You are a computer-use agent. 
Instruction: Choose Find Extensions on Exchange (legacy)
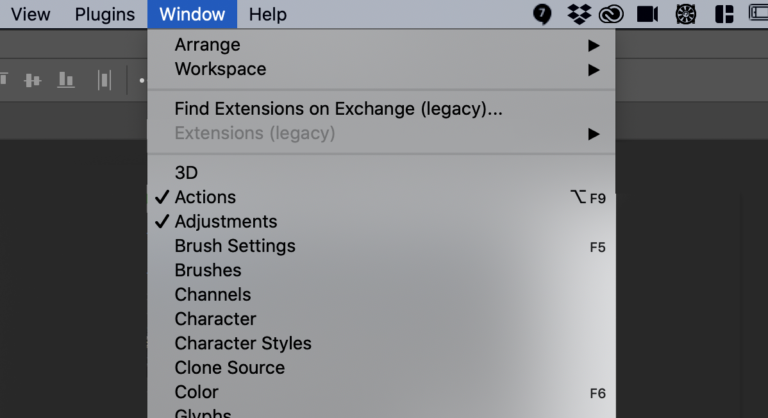coord(338,109)
